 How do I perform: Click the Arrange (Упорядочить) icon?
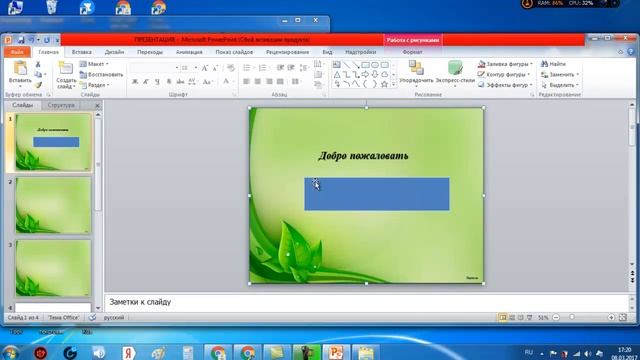416,67
